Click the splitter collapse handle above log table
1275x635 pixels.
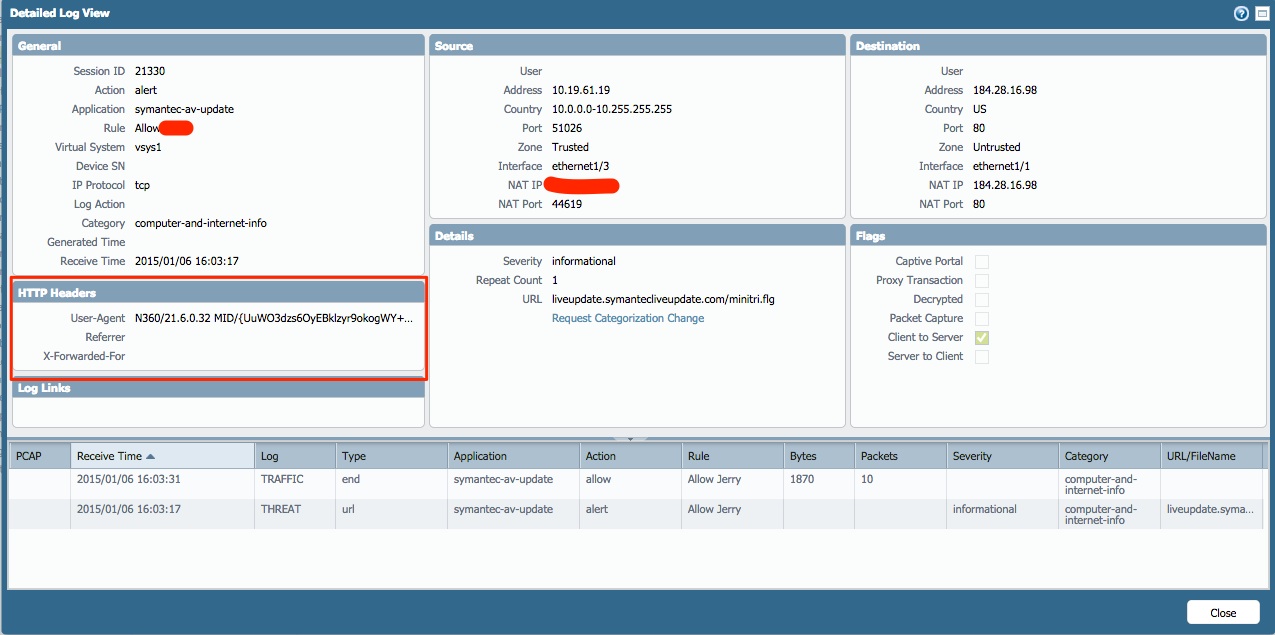630,438
